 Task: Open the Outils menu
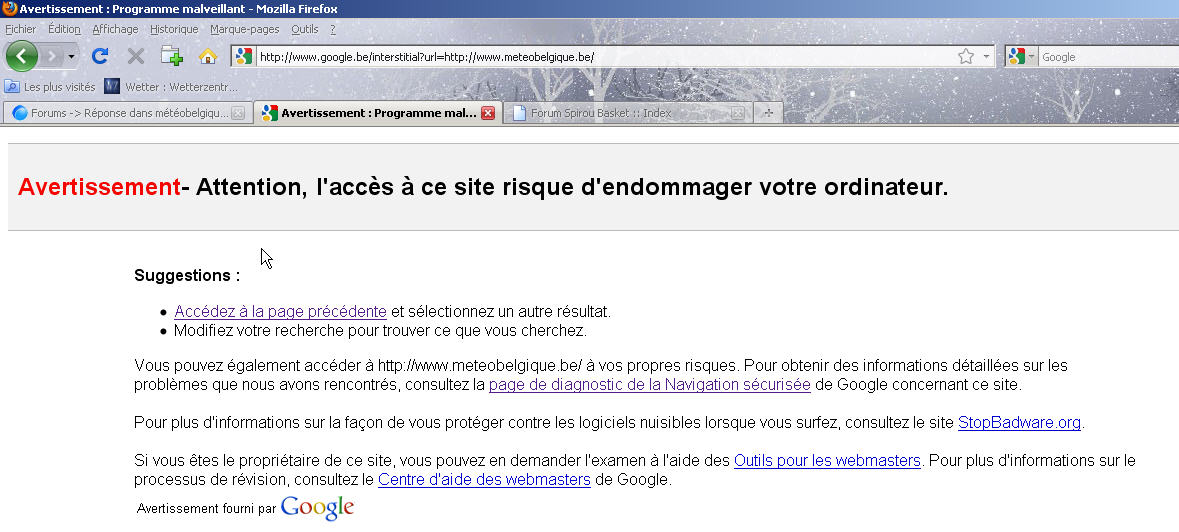[x=305, y=29]
